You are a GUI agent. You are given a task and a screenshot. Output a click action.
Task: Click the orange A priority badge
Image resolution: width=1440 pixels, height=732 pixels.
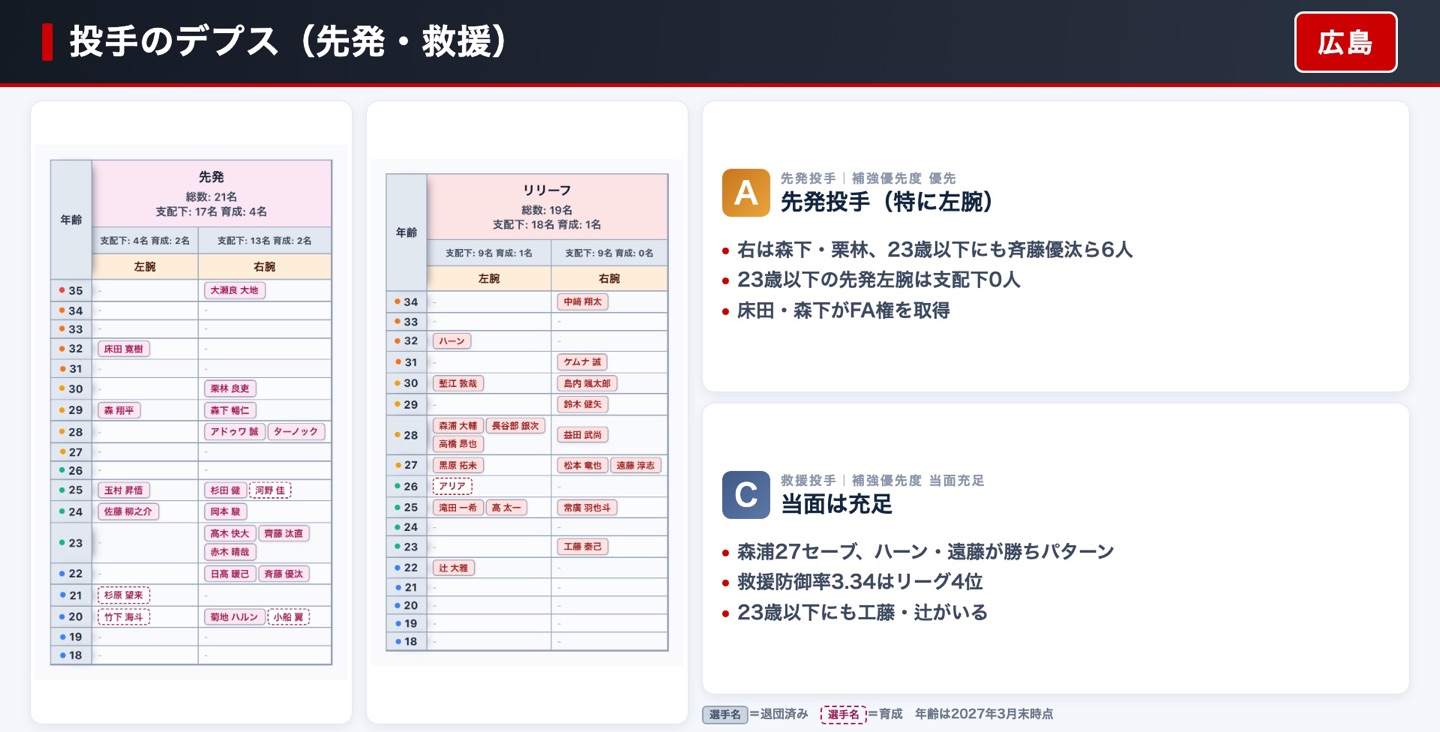tap(746, 193)
